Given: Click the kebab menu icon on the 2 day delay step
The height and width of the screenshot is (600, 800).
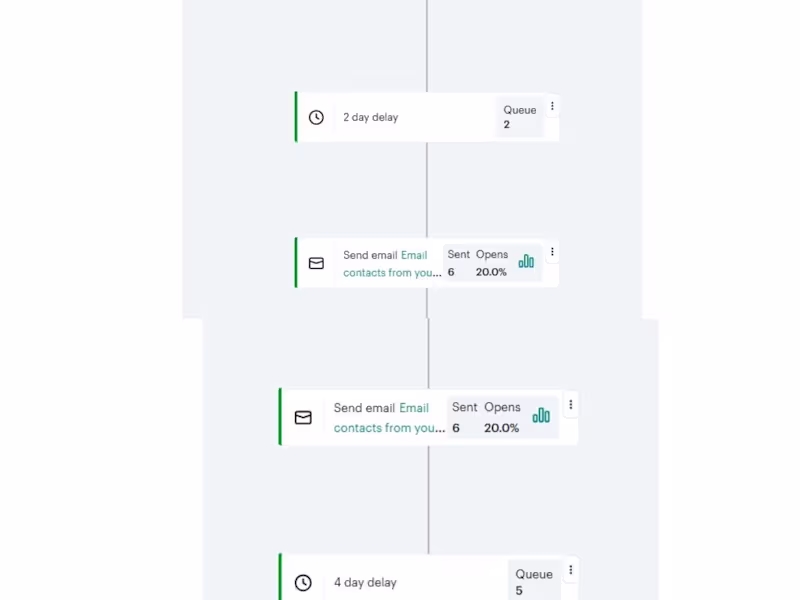Looking at the screenshot, I should 553,105.
